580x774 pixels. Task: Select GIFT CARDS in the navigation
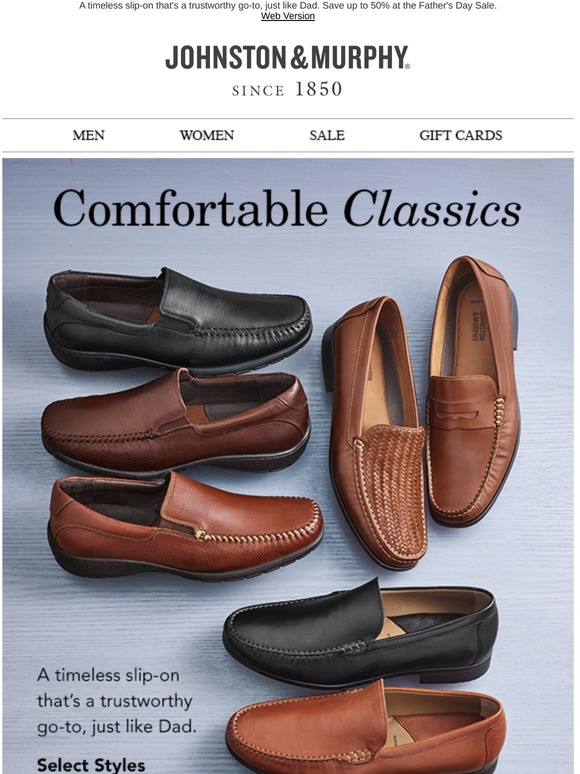tap(461, 135)
